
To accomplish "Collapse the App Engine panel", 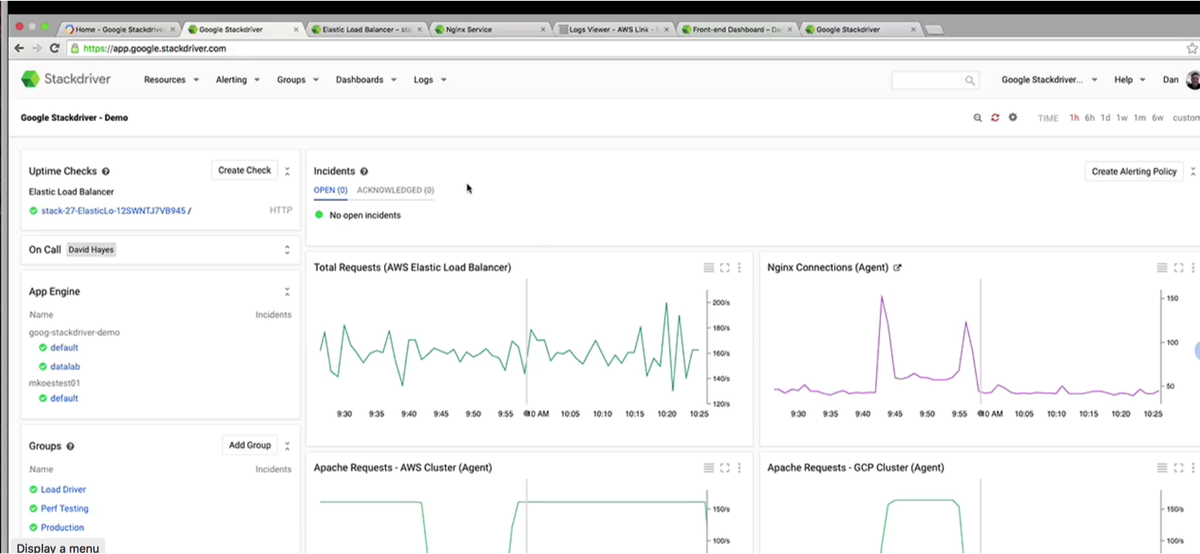I will (287, 292).
